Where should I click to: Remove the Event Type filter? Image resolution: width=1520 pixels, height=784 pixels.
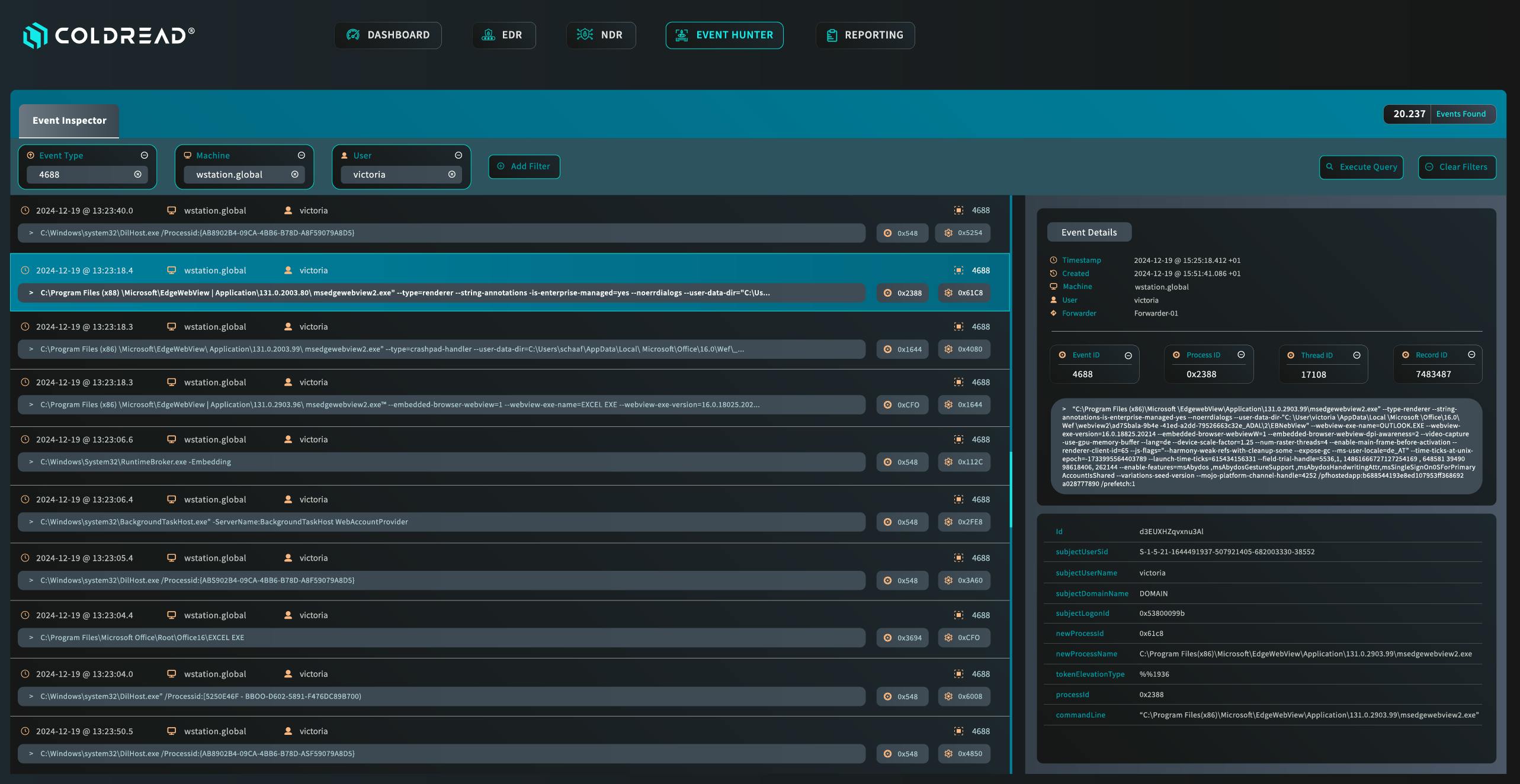pyautogui.click(x=144, y=155)
